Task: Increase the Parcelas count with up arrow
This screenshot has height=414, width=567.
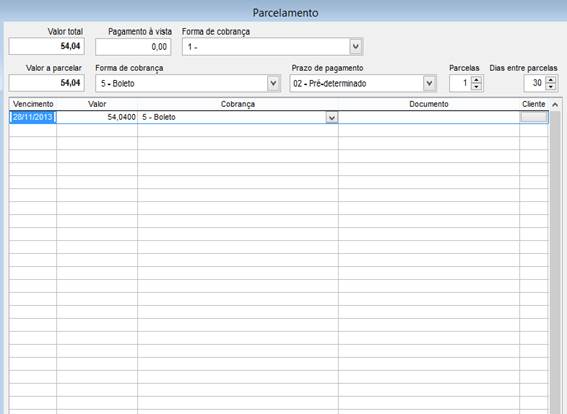Action: click(x=477, y=80)
